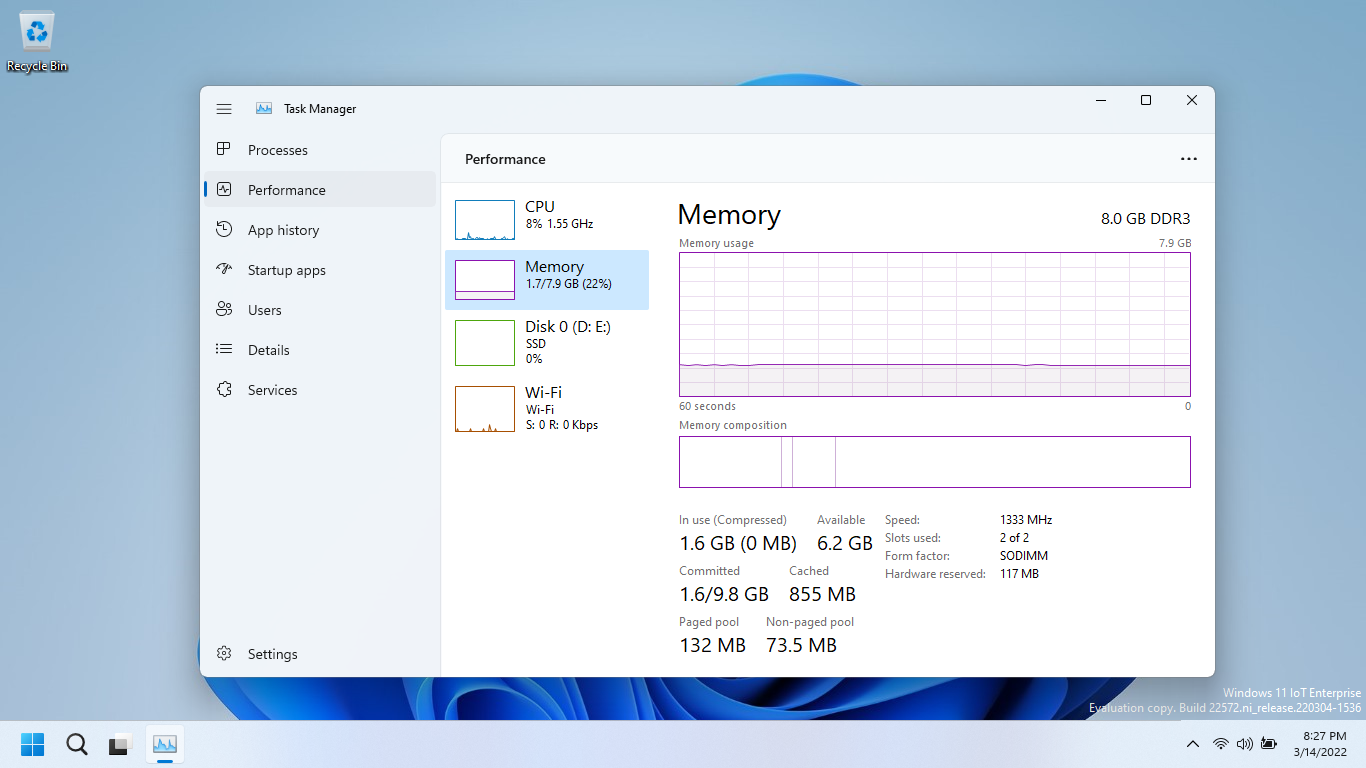
Task: Open the three-dot more options menu
Action: coord(1189,159)
